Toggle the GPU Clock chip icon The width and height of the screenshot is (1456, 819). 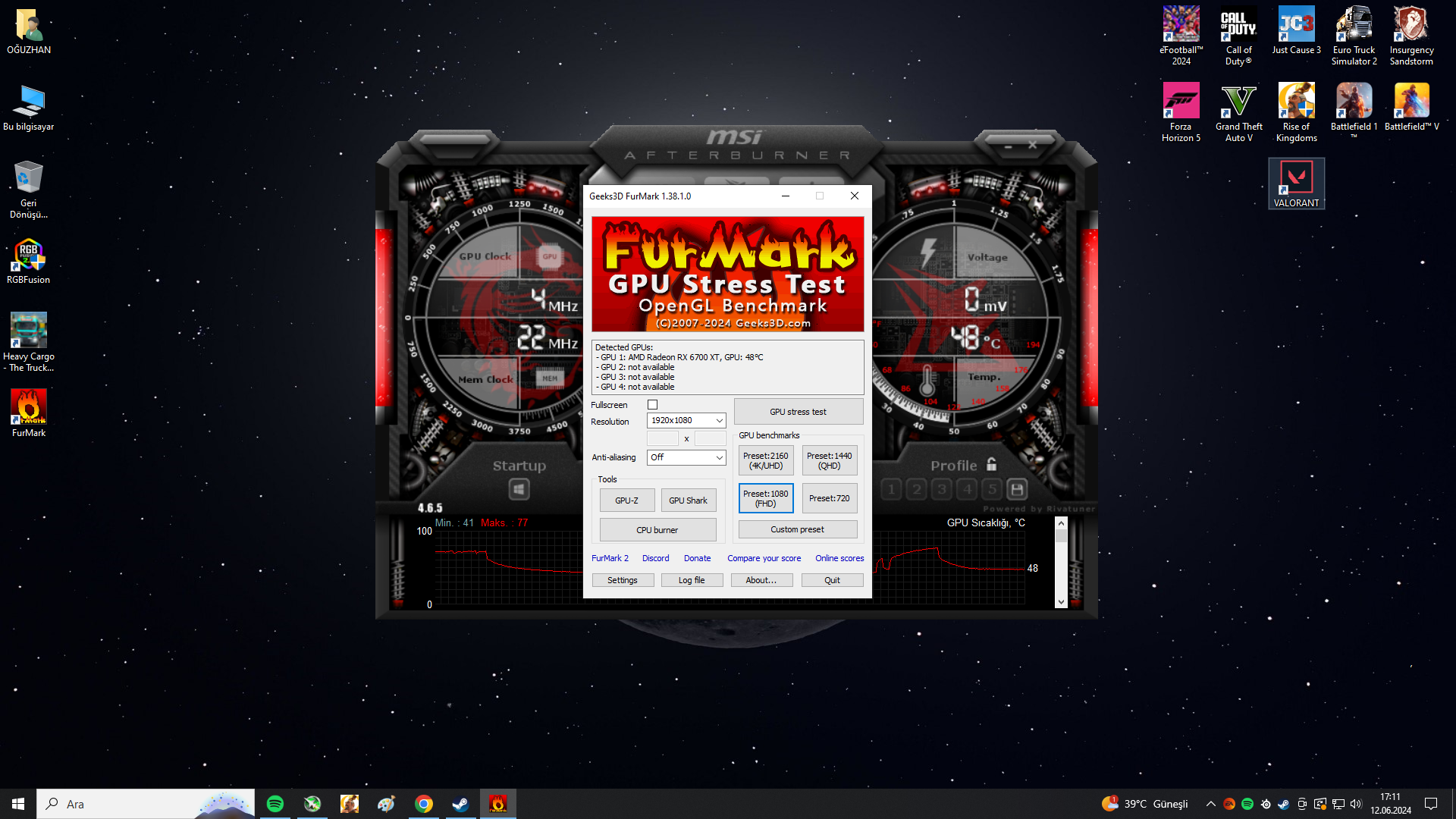tap(549, 256)
